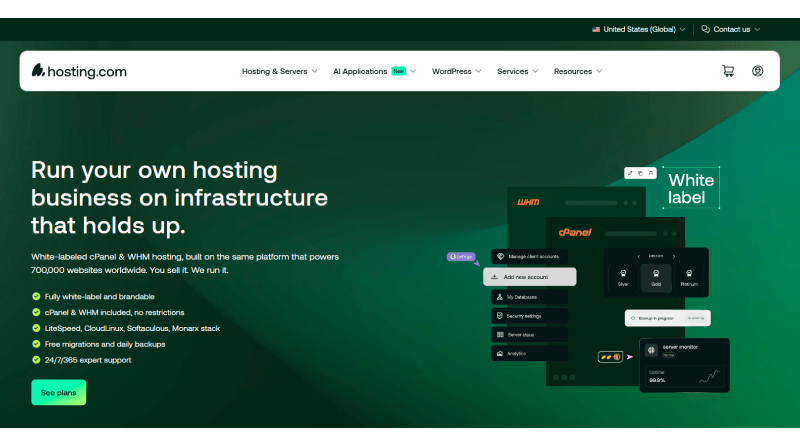Click Add new account in illustration

[x=530, y=277]
